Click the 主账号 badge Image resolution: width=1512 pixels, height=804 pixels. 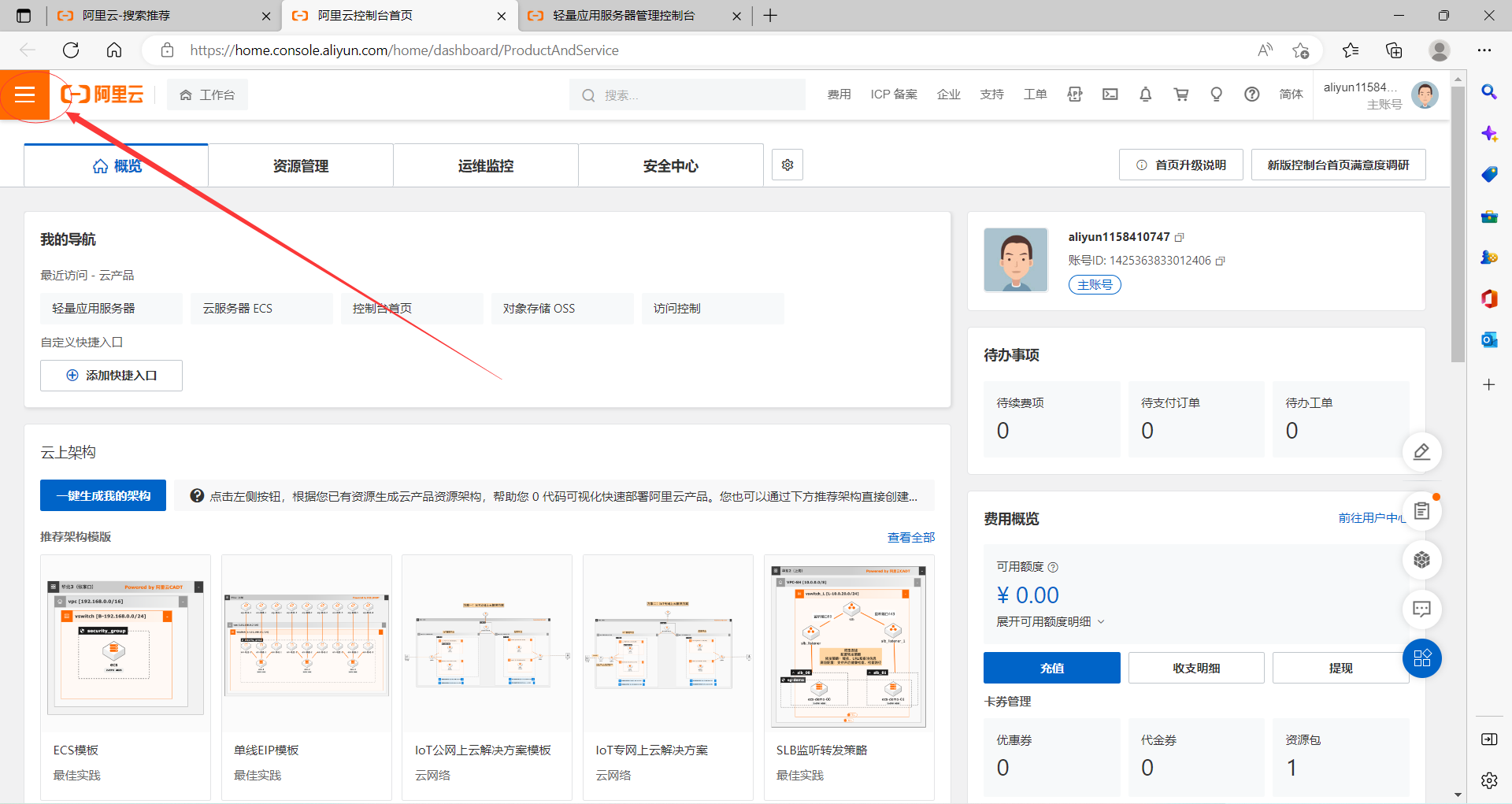pyautogui.click(x=1095, y=284)
